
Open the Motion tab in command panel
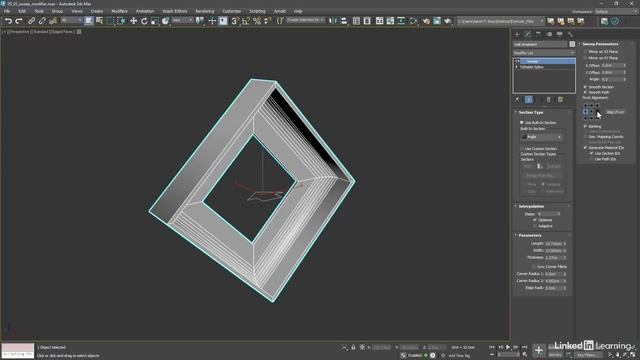tap(549, 34)
